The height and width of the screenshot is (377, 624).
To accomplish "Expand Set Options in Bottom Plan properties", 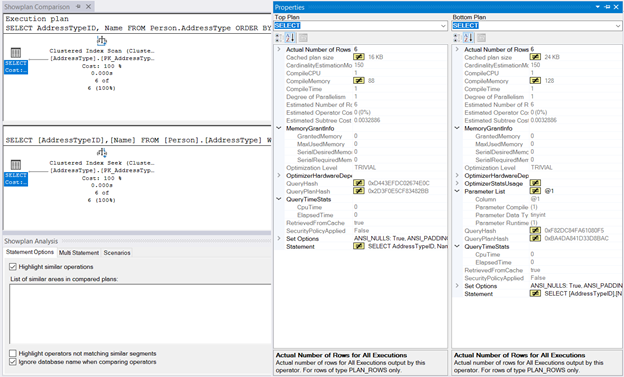I will (x=457, y=286).
